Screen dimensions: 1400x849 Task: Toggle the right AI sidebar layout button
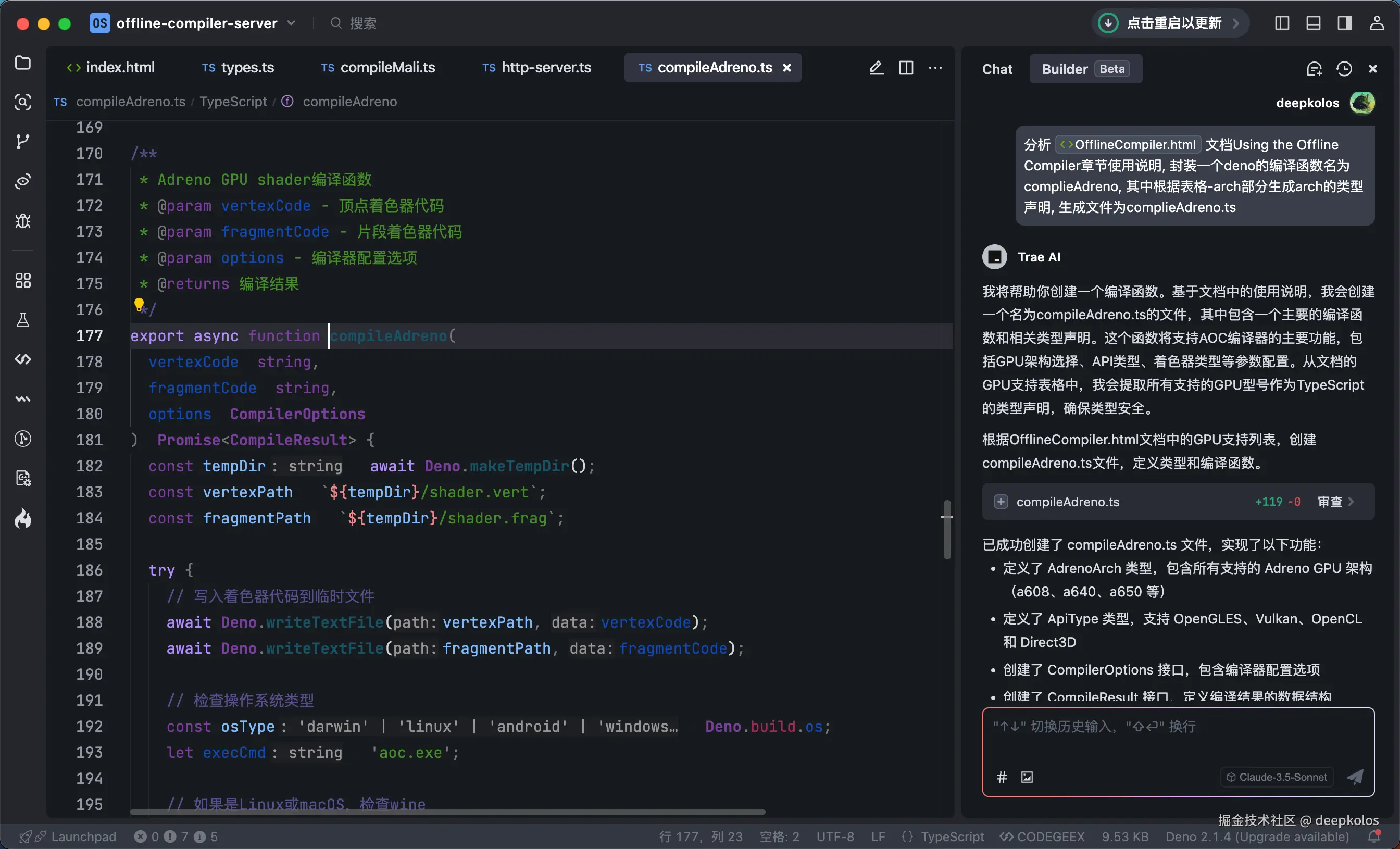click(x=1344, y=23)
